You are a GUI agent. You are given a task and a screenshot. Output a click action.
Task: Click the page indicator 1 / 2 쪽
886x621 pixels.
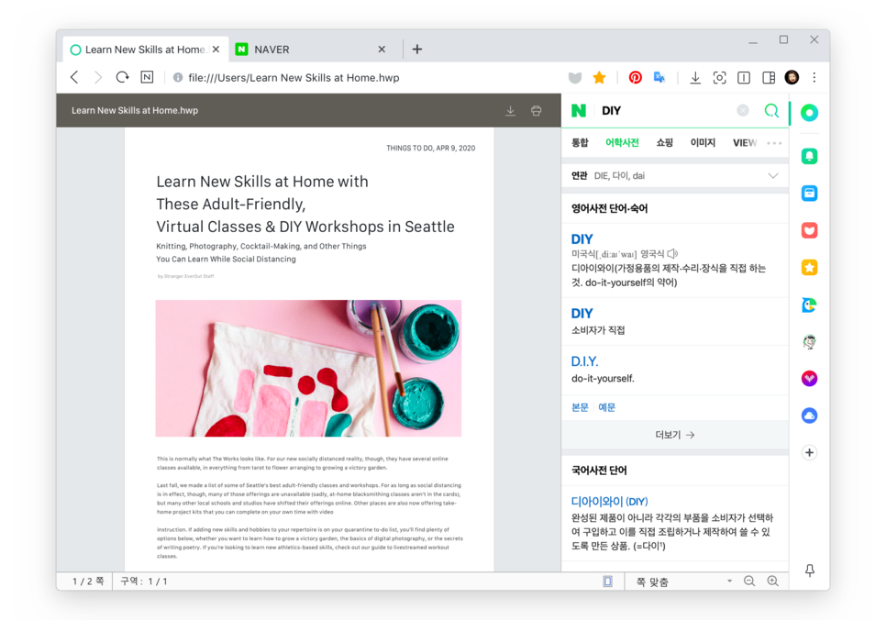click(x=88, y=581)
